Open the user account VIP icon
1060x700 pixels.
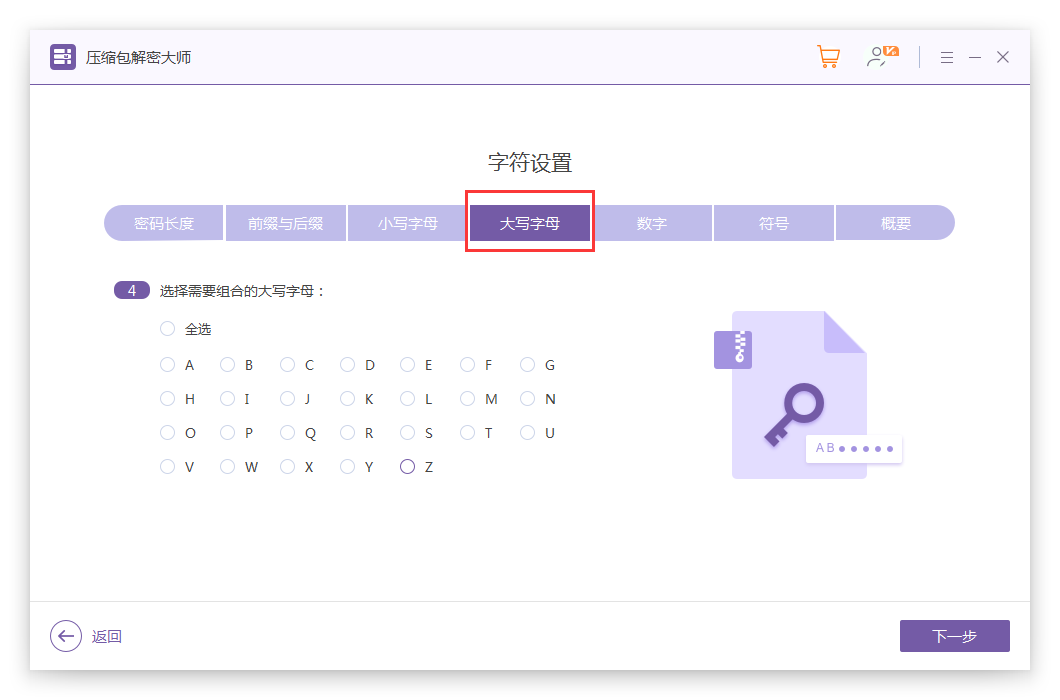point(881,57)
